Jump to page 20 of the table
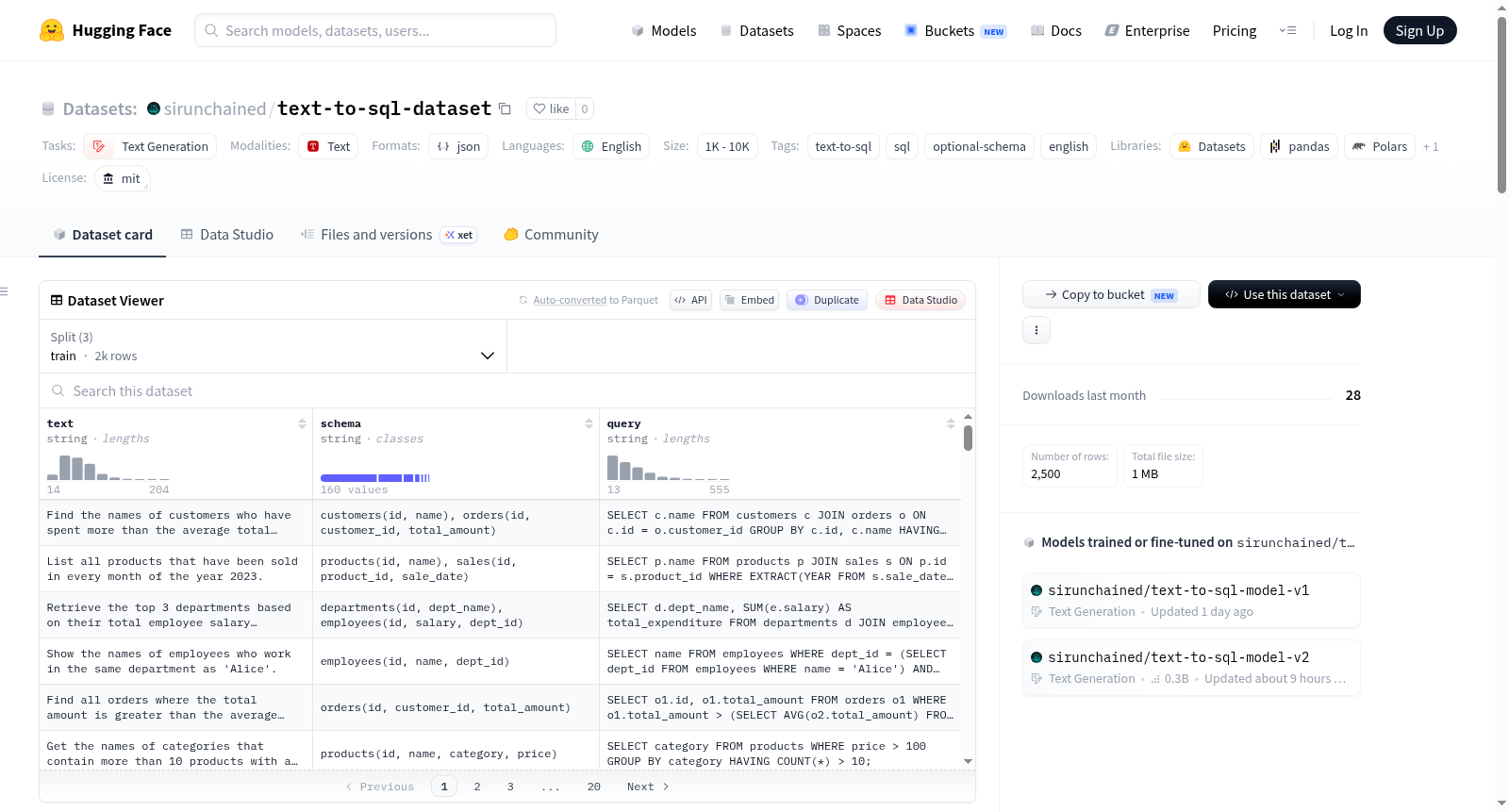 click(594, 787)
